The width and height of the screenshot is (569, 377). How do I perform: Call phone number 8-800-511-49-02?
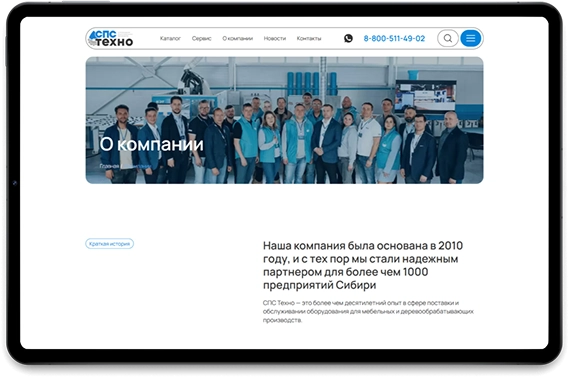click(x=394, y=38)
